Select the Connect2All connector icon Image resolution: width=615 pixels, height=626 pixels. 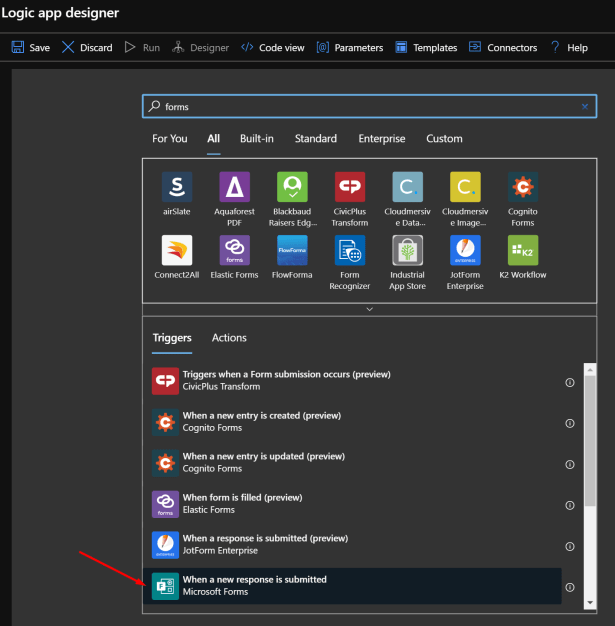click(x=177, y=250)
